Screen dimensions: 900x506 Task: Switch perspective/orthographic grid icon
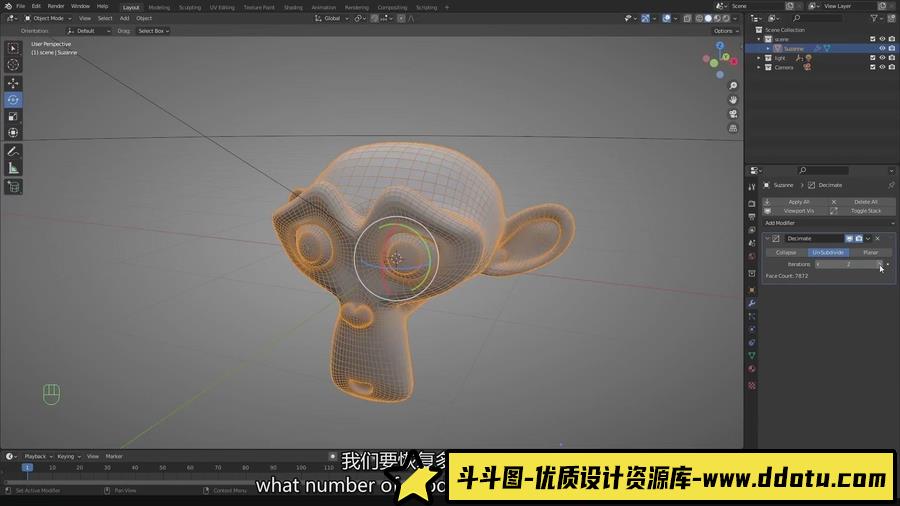(x=733, y=129)
